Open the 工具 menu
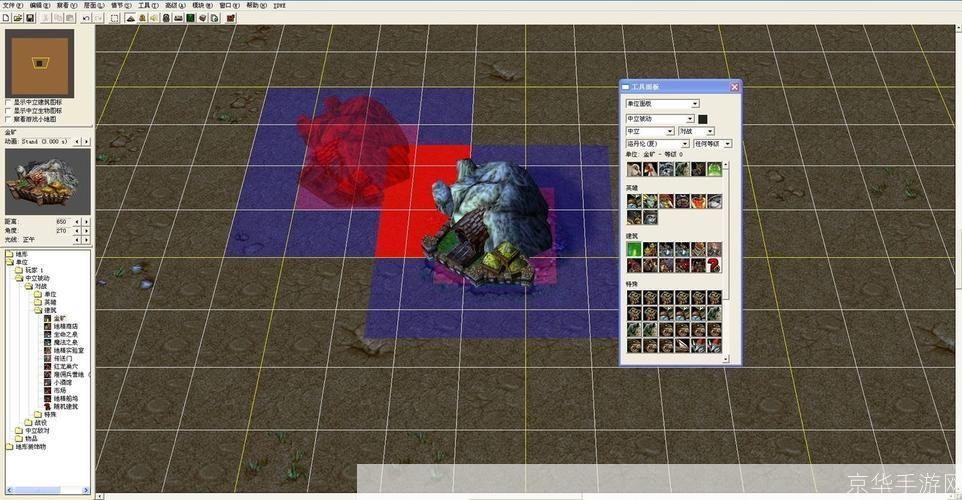 (148, 5)
